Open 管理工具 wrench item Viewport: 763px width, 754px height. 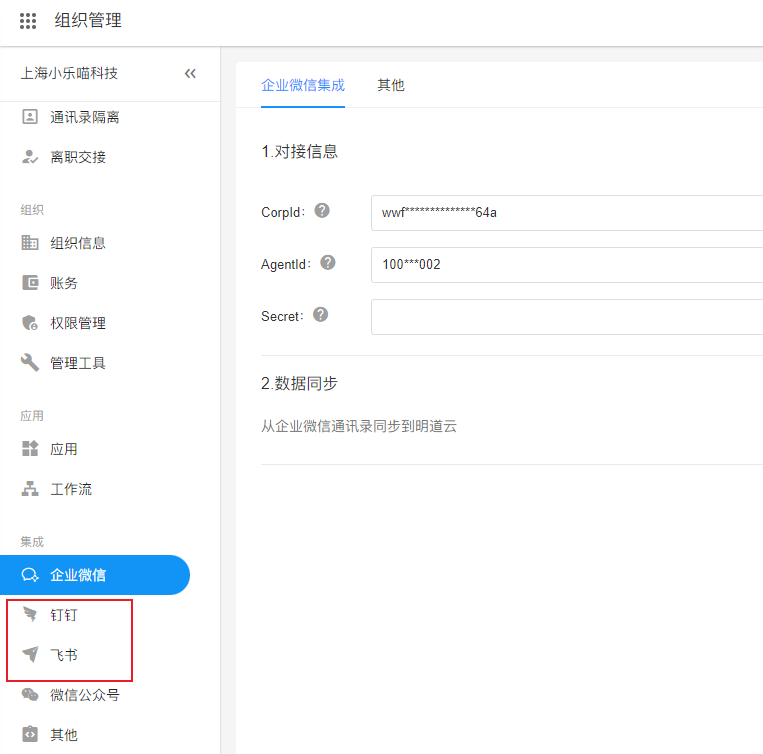pyautogui.click(x=77, y=363)
